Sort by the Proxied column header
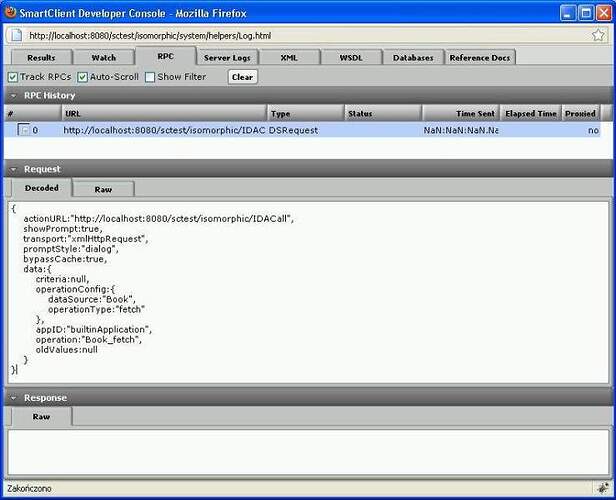 tap(581, 114)
